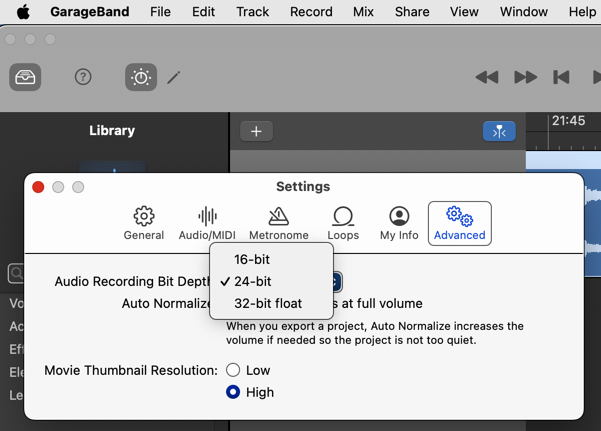The height and width of the screenshot is (431, 601).
Task: Open the Editors pencil button
Action: coord(174,77)
